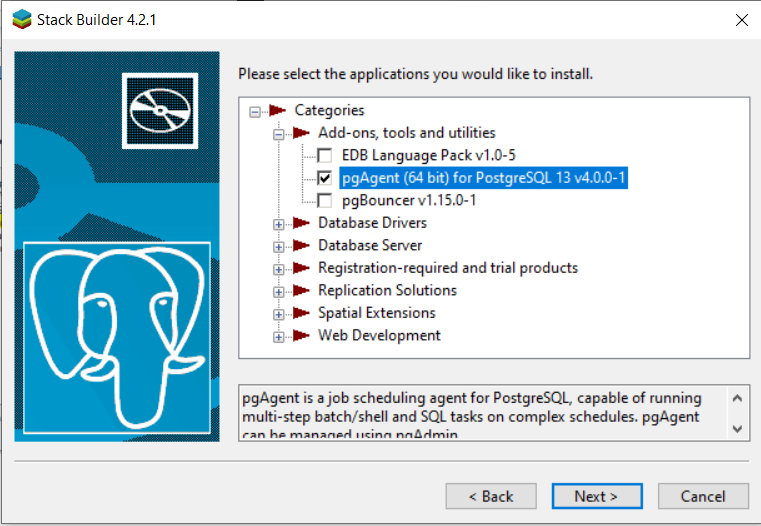Go to the Next > step
The width and height of the screenshot is (761, 526).
click(597, 496)
